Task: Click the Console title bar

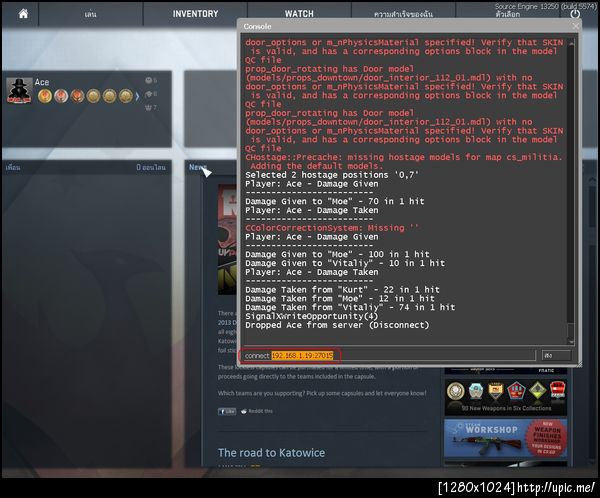Action: pyautogui.click(x=408, y=26)
